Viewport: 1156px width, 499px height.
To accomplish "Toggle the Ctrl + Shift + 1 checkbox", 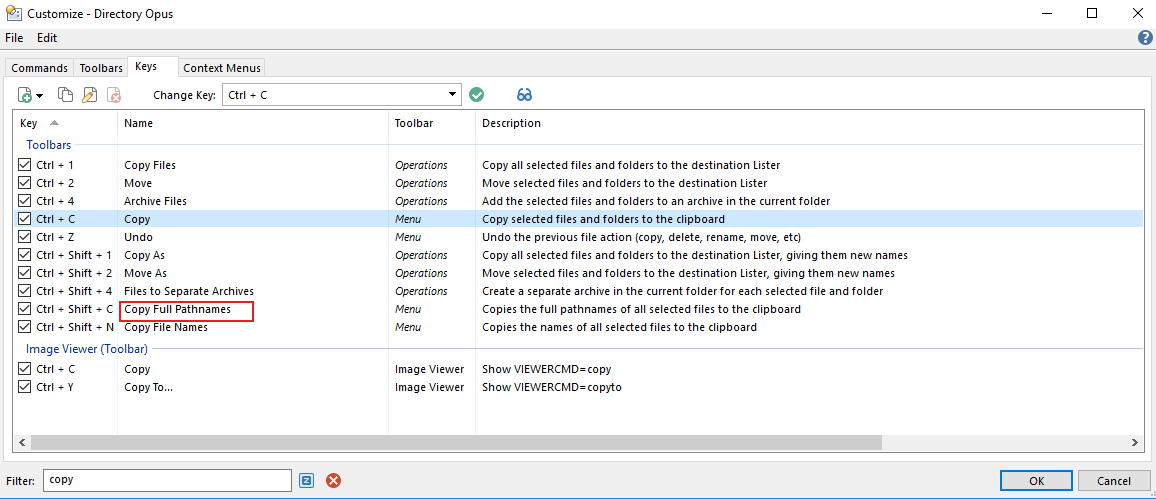I will pyautogui.click(x=25, y=255).
